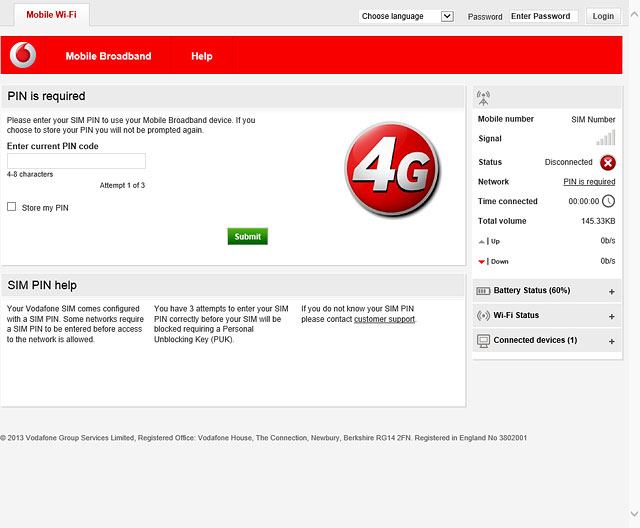Click the 145.33KB total volume value

[598, 221]
